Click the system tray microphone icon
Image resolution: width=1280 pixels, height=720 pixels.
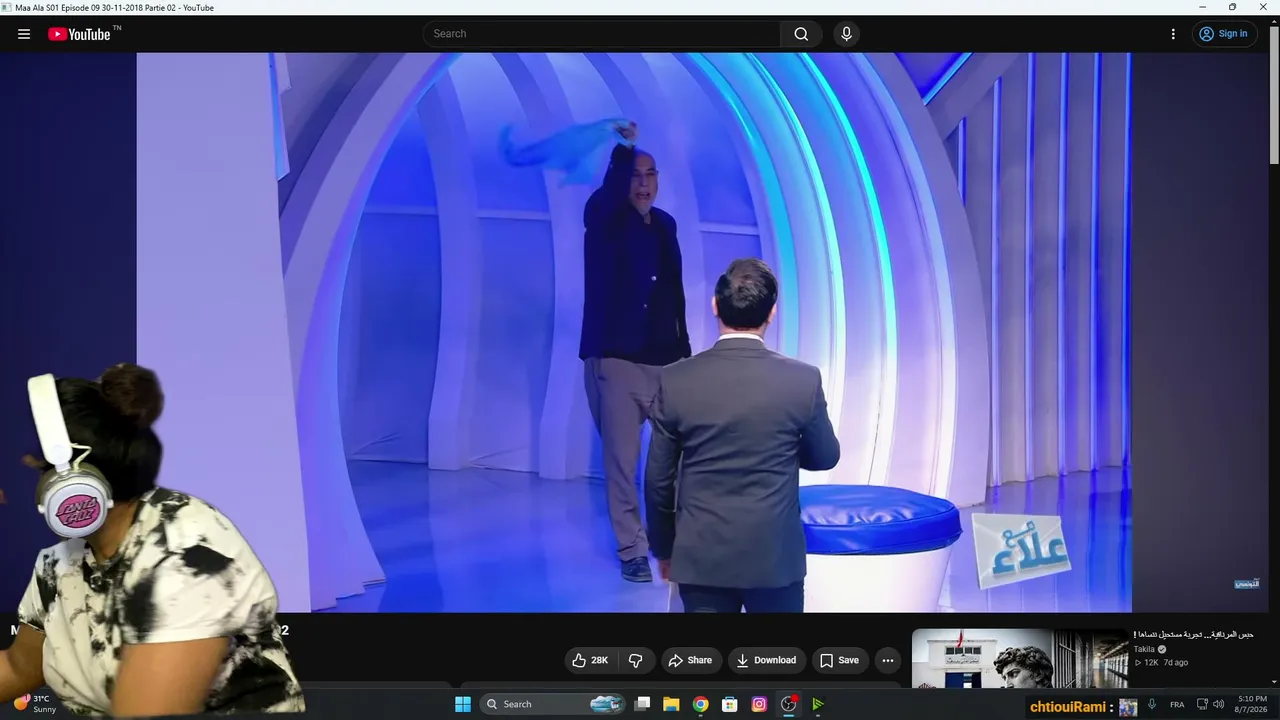pyautogui.click(x=1152, y=704)
